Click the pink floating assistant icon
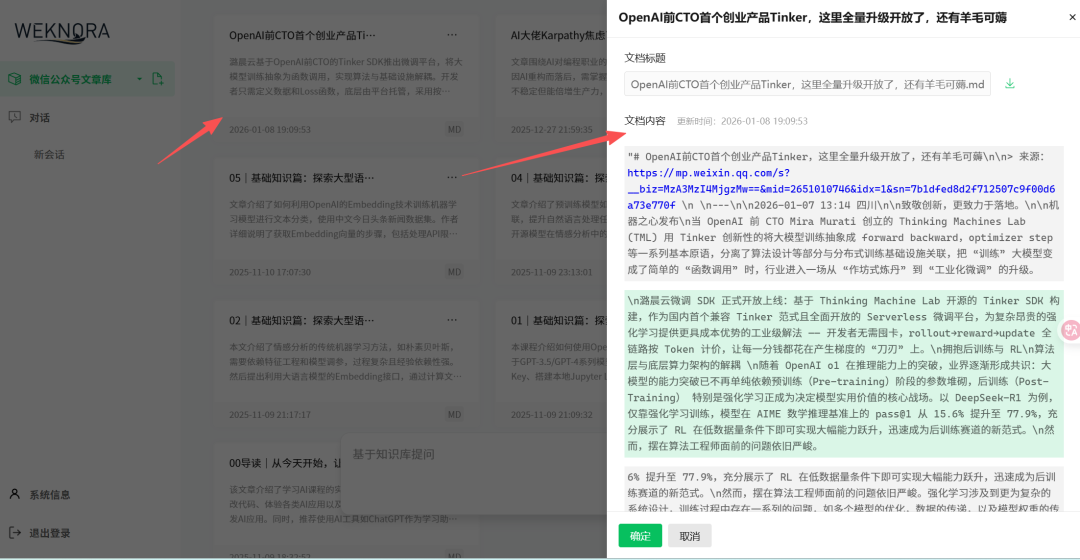 click(x=1071, y=331)
